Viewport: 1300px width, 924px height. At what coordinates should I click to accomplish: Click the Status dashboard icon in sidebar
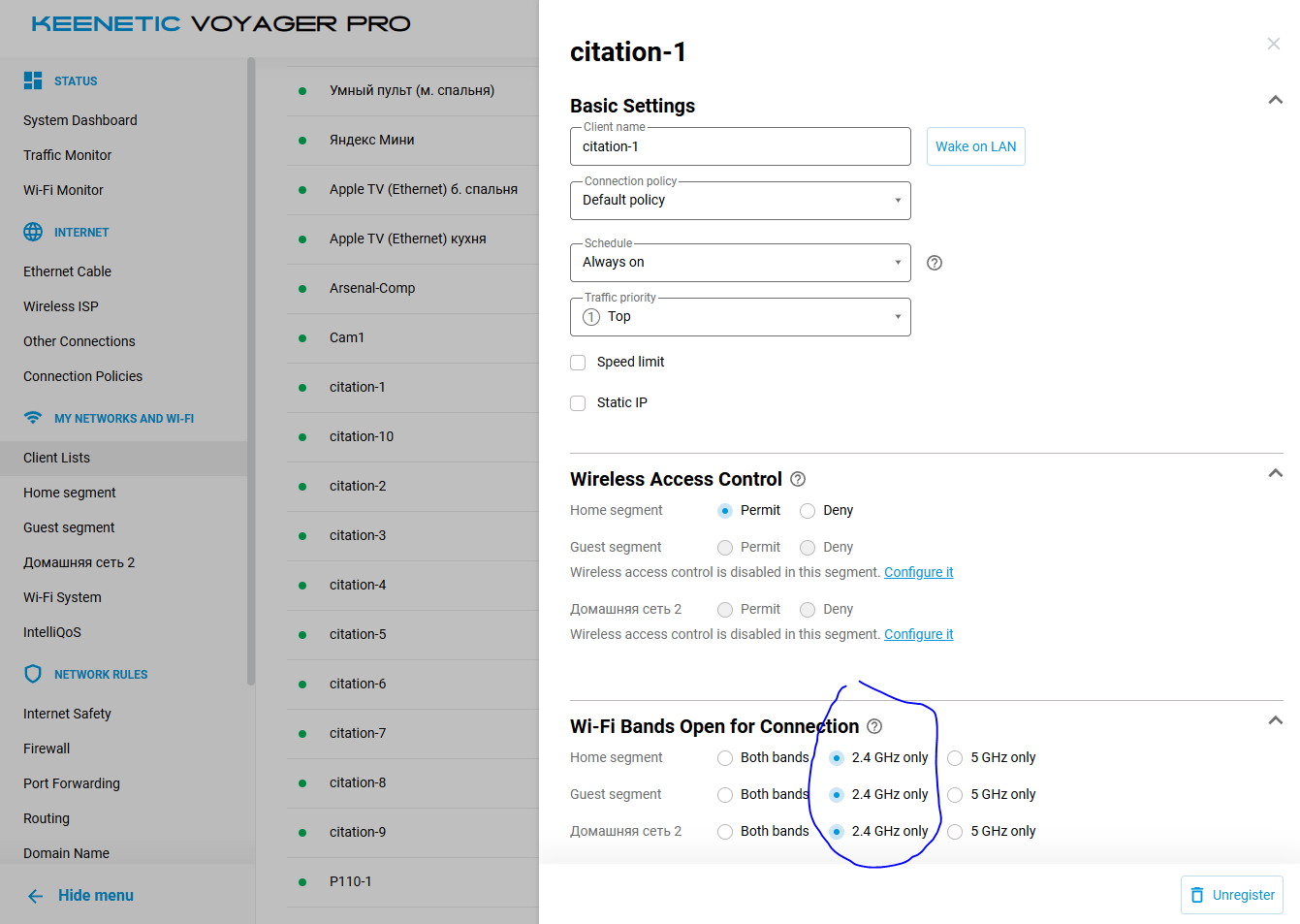(x=33, y=80)
